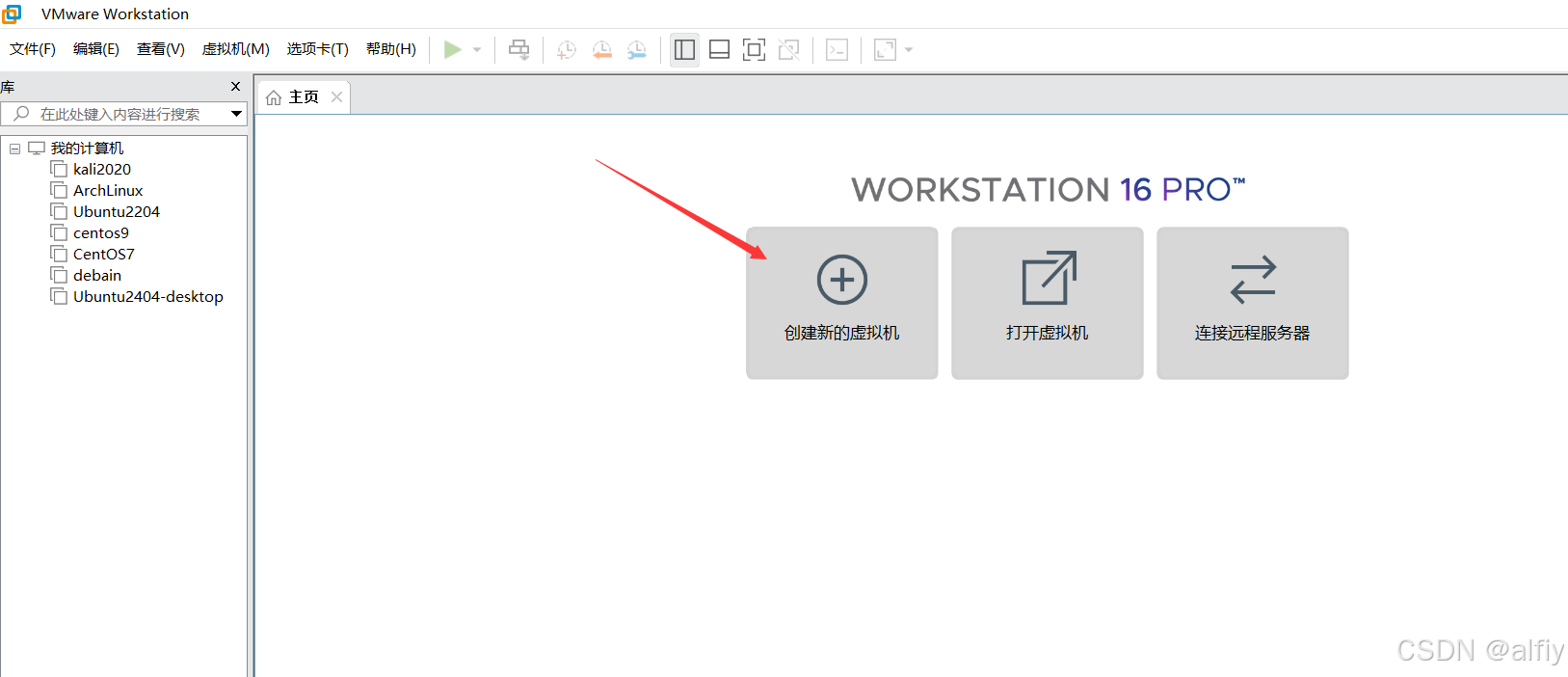Click the send Ctrl+Alt+Del toolbar icon
Screen dimensions: 1568x677
(519, 49)
